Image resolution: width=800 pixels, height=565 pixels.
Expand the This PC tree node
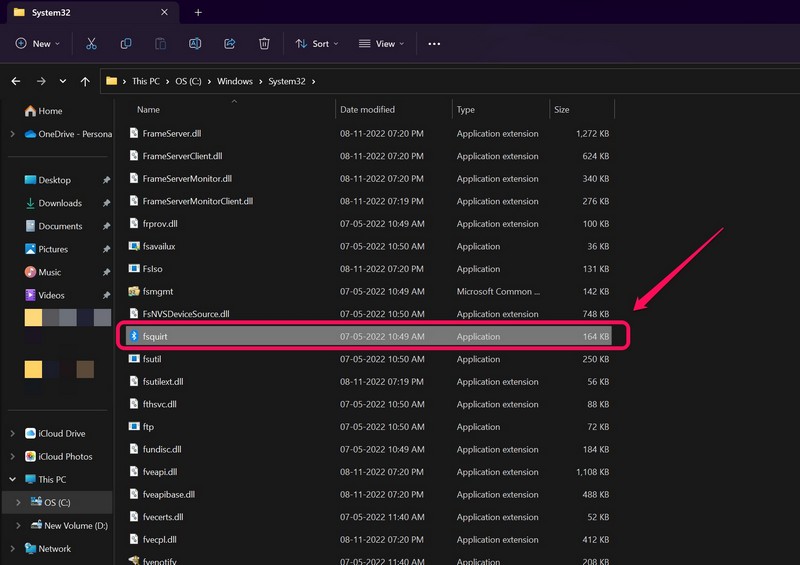click(x=12, y=480)
